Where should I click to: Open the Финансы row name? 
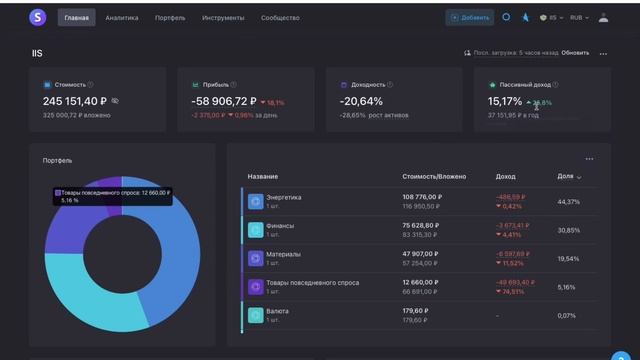pos(280,226)
